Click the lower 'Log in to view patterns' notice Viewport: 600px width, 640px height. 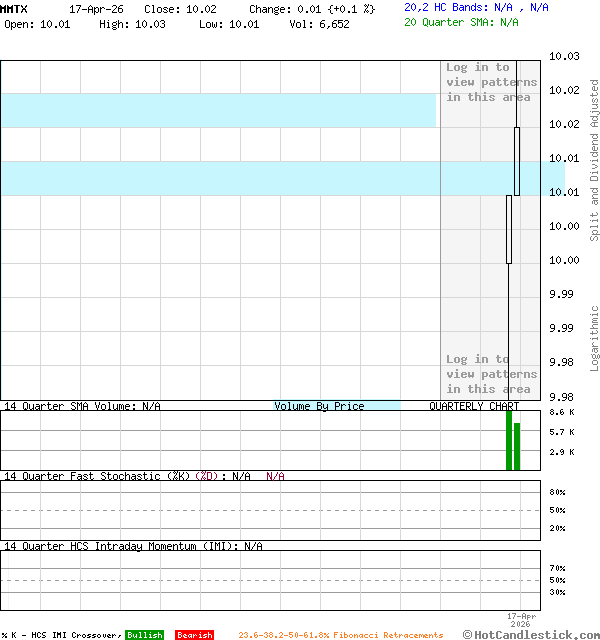pos(491,374)
